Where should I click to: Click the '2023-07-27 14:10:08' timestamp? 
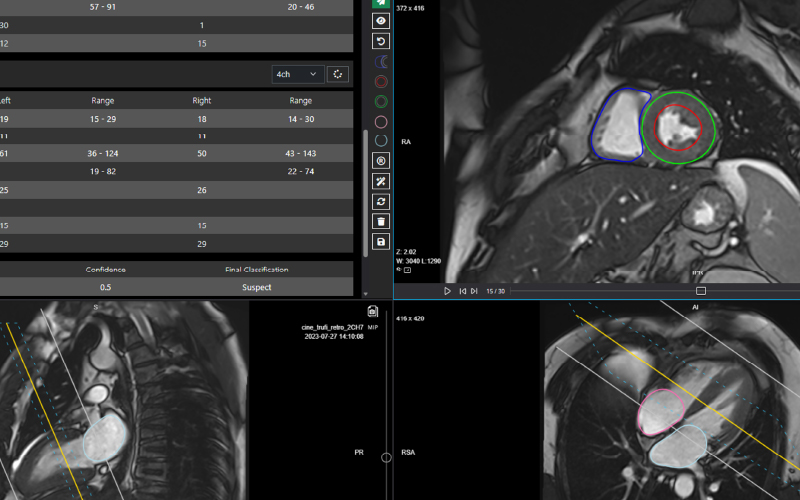[x=334, y=336]
